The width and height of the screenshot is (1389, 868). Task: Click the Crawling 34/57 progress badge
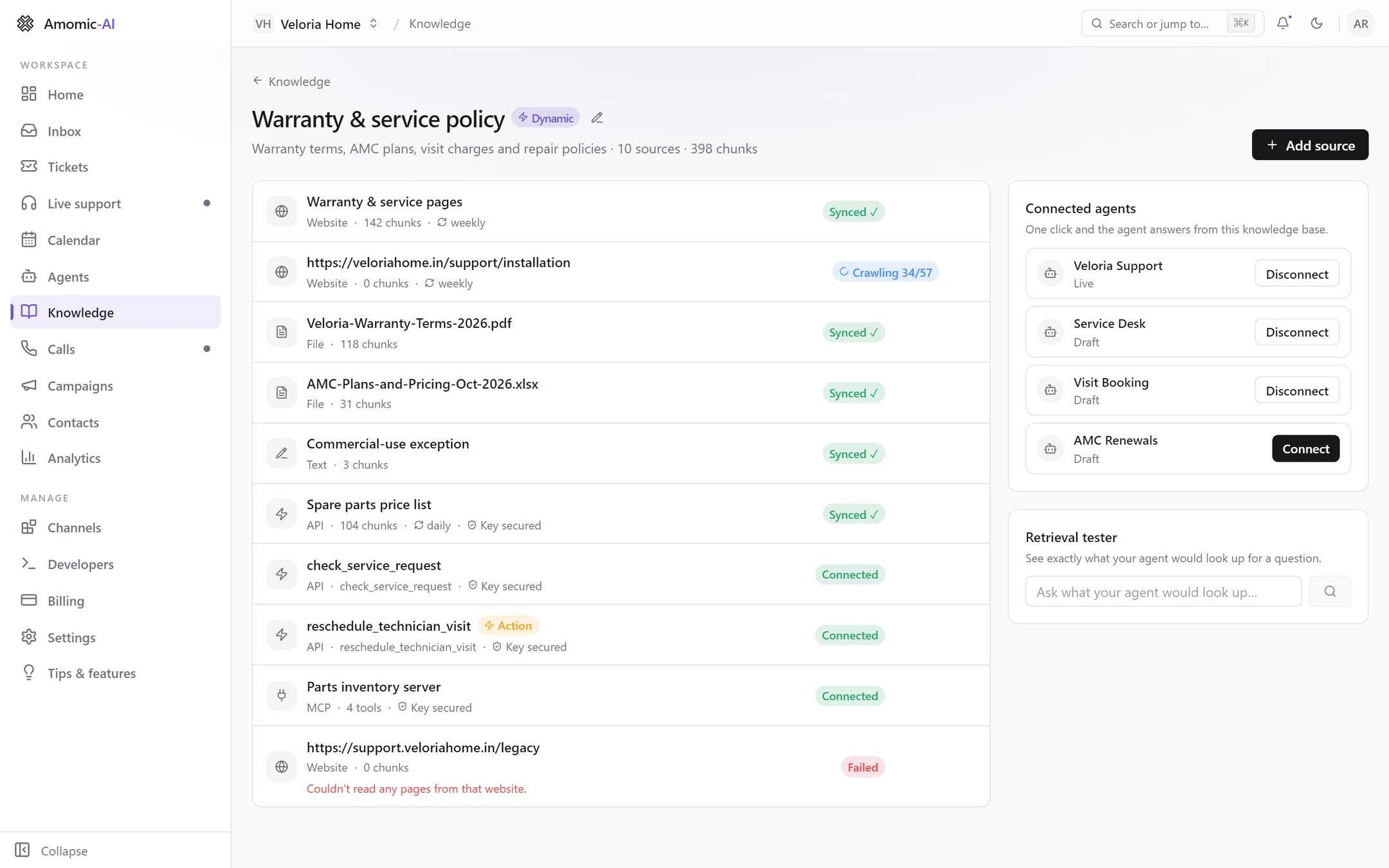(885, 273)
